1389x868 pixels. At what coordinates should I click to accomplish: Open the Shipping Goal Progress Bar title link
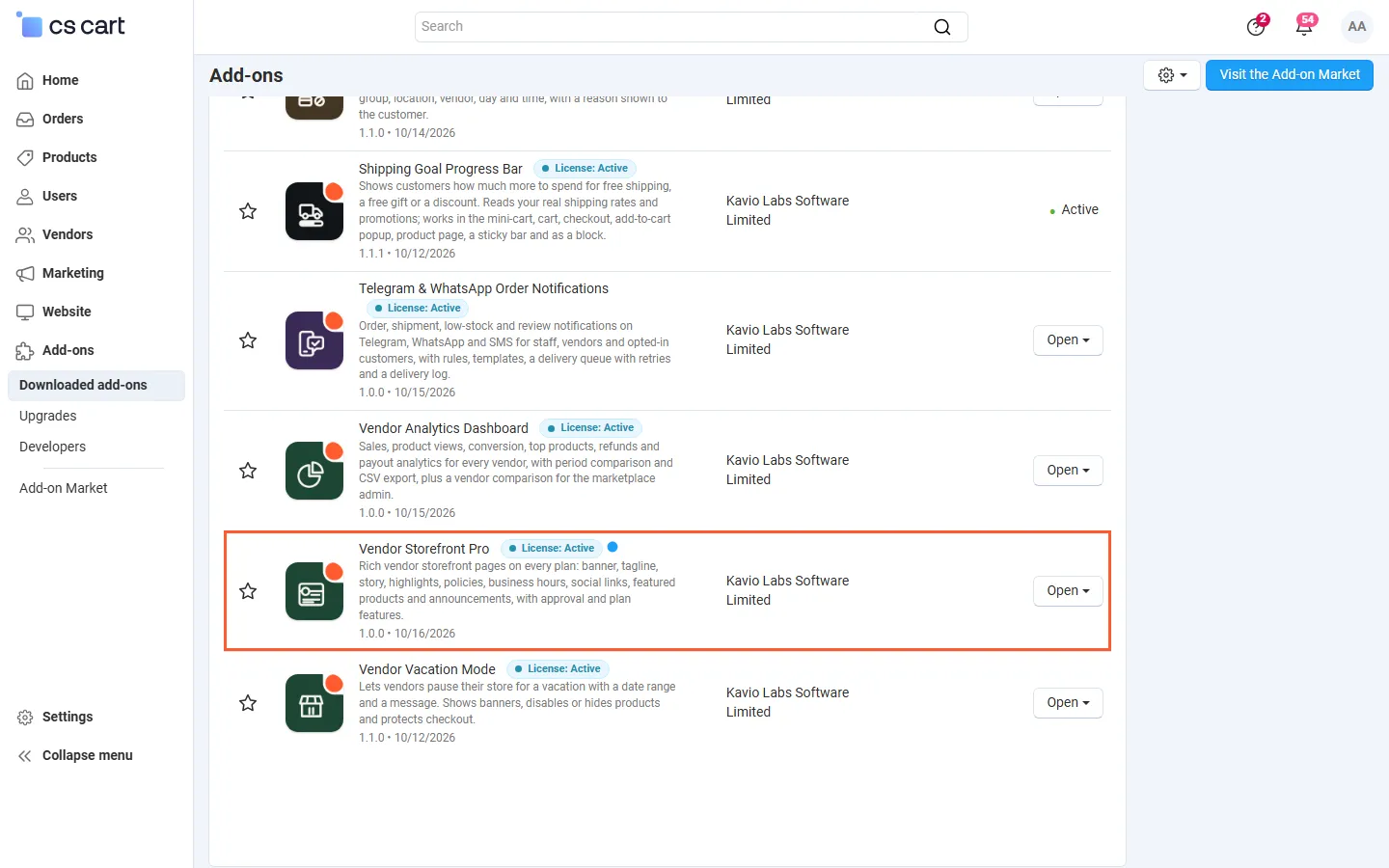441,169
